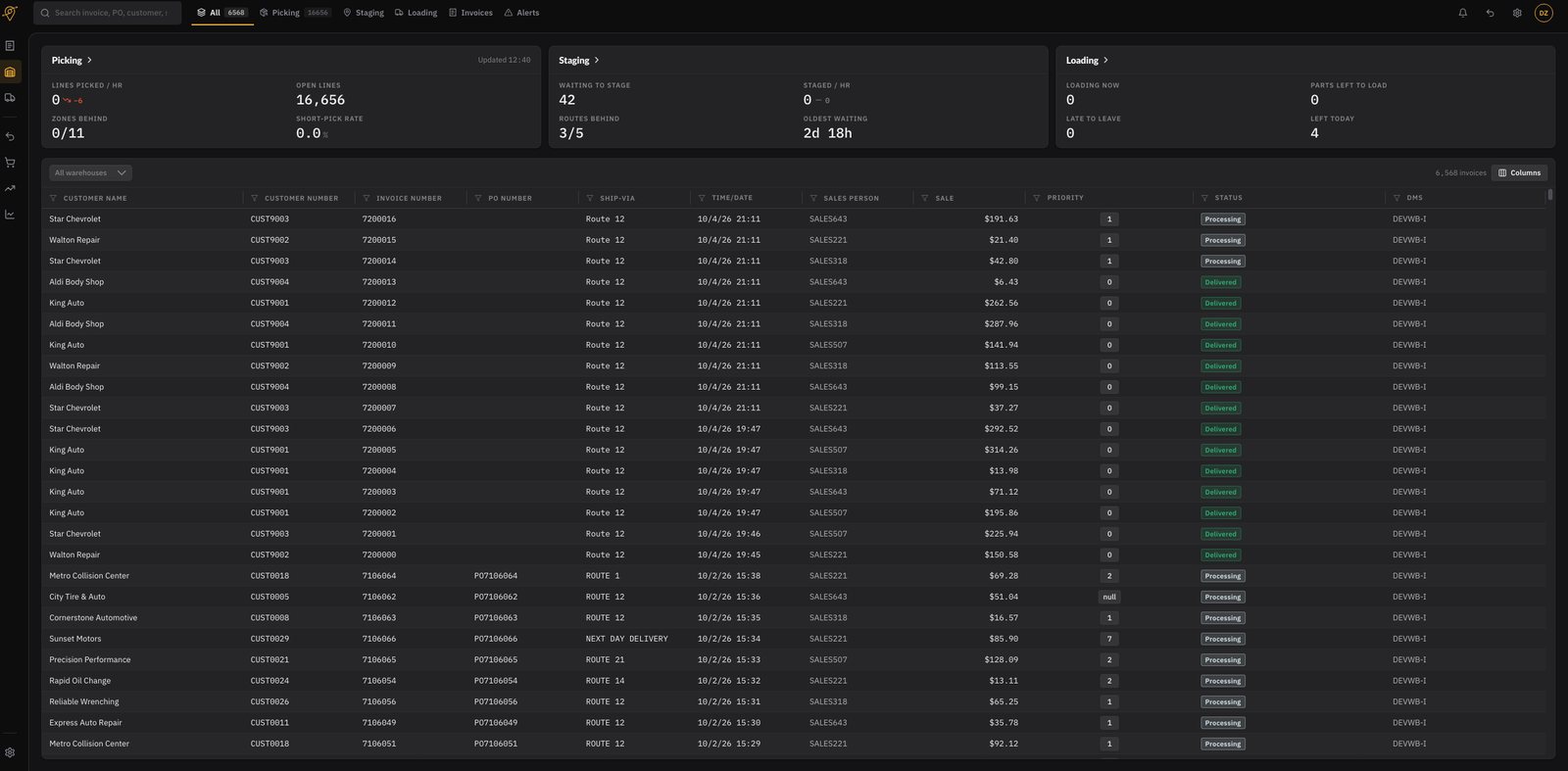Image resolution: width=1568 pixels, height=771 pixels.
Task: Click the null priority badge
Action: (1109, 597)
